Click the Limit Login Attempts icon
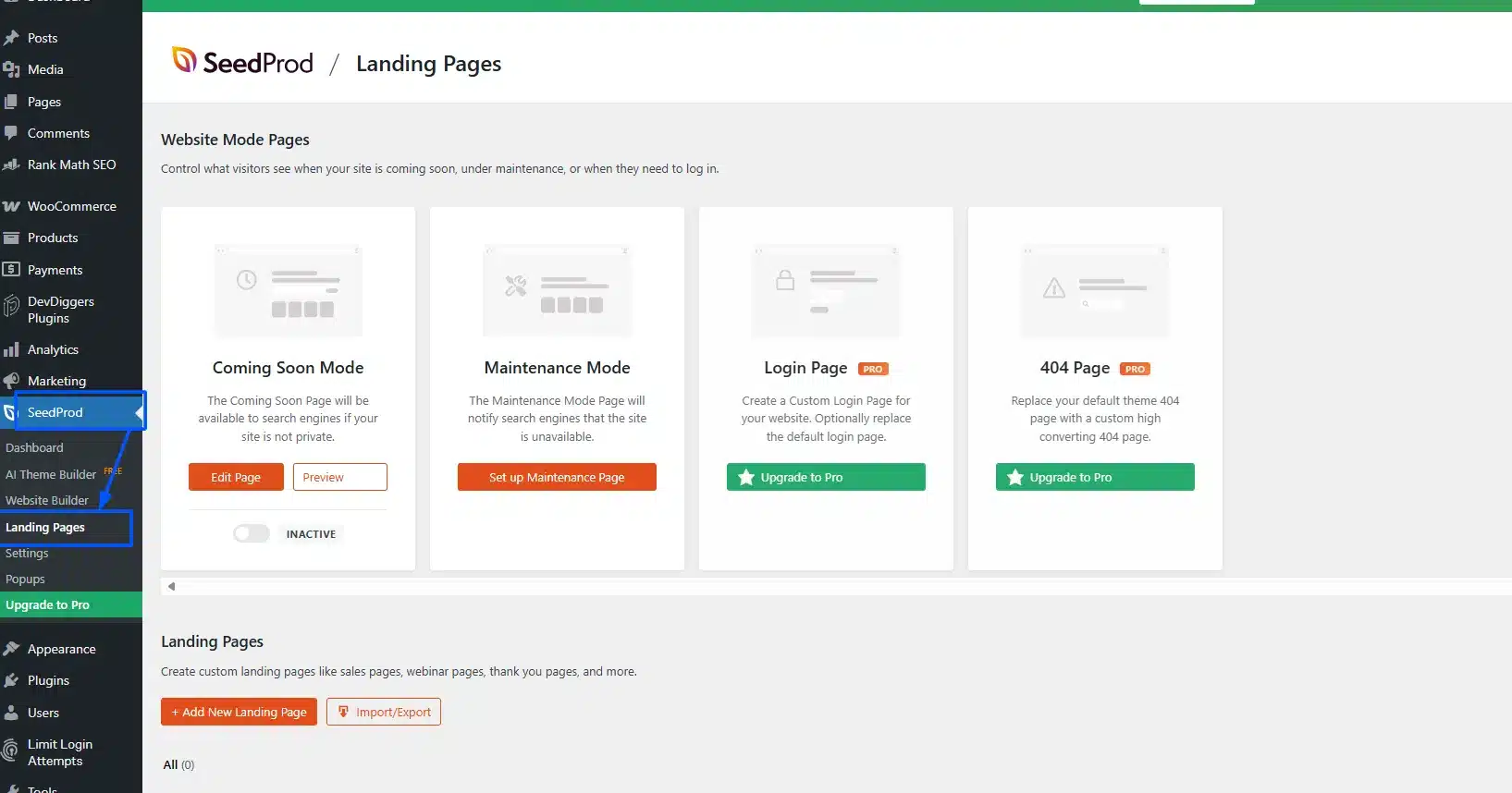This screenshot has width=1512, height=793. tap(11, 750)
